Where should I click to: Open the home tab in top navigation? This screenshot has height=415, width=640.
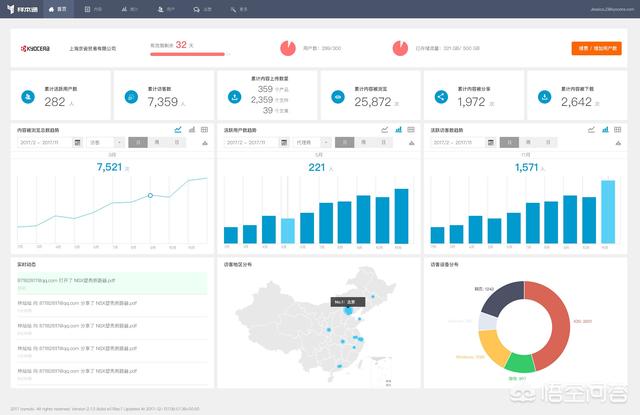pyautogui.click(x=58, y=9)
